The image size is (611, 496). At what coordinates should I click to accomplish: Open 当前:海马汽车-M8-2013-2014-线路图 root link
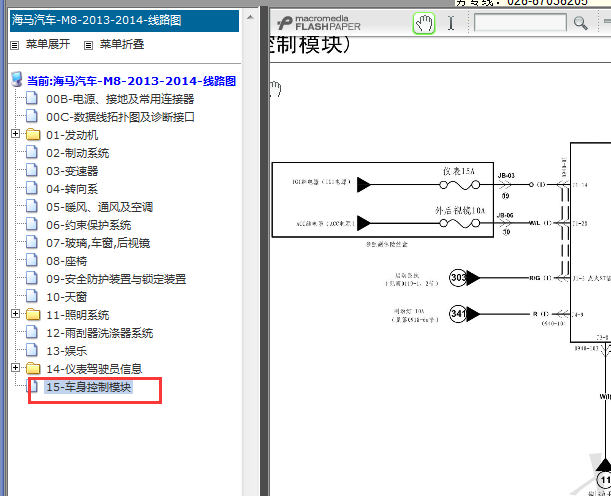pyautogui.click(x=131, y=81)
